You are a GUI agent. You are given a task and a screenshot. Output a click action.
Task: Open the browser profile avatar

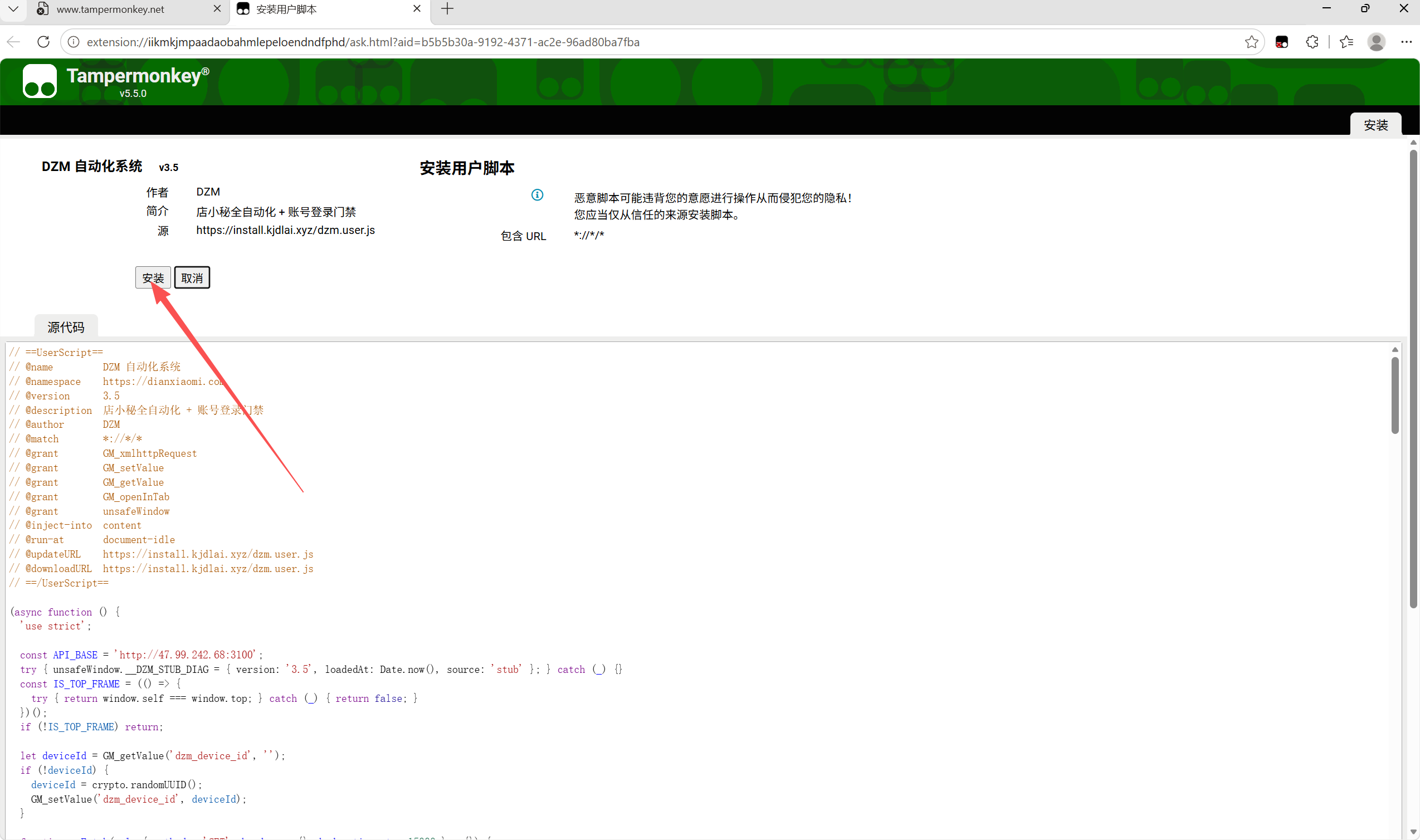[x=1376, y=42]
